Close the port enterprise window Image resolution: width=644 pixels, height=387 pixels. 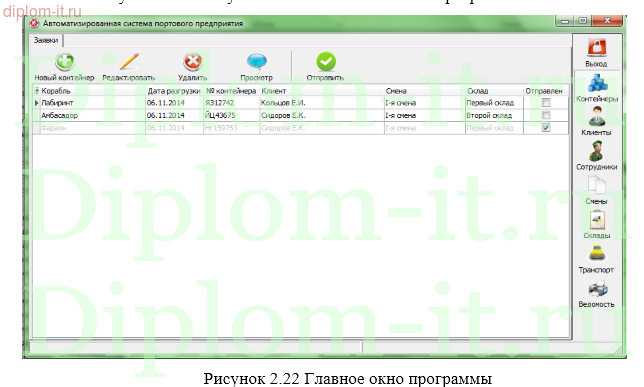607,21
